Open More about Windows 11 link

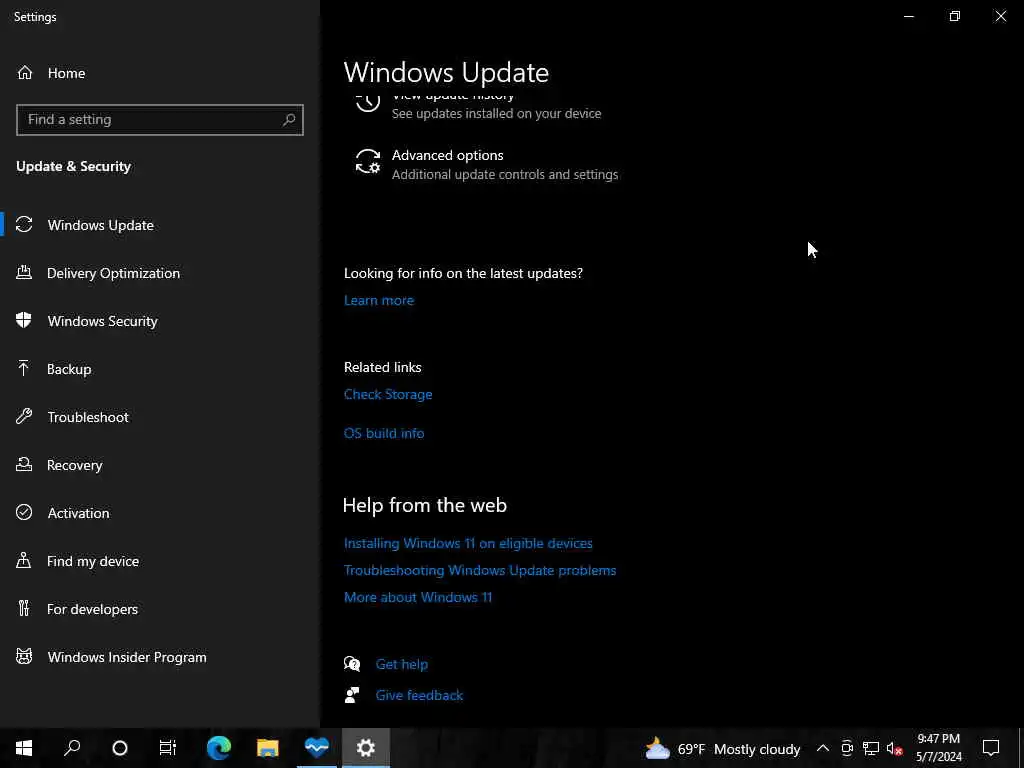(418, 598)
